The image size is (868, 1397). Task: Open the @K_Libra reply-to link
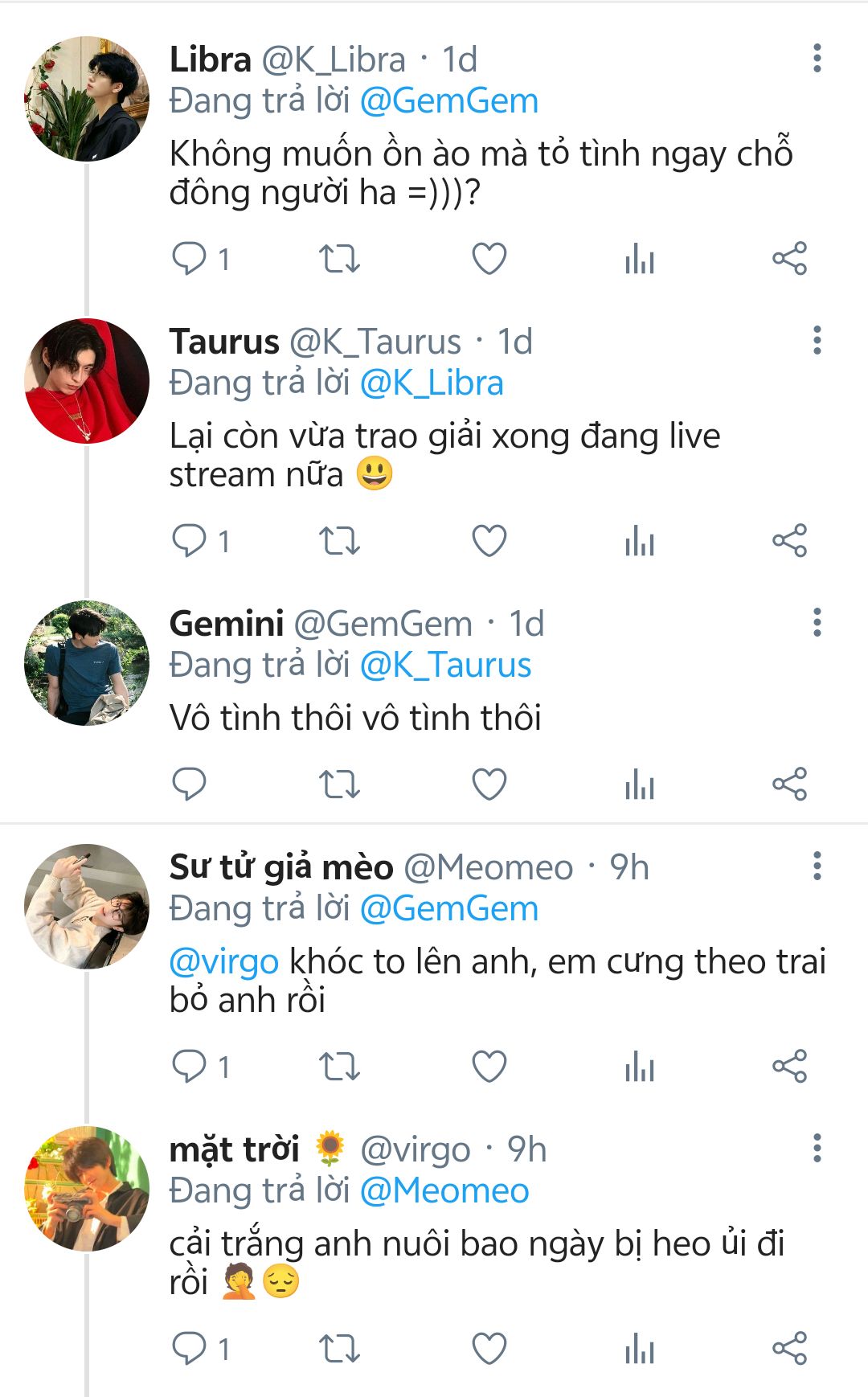[x=432, y=383]
